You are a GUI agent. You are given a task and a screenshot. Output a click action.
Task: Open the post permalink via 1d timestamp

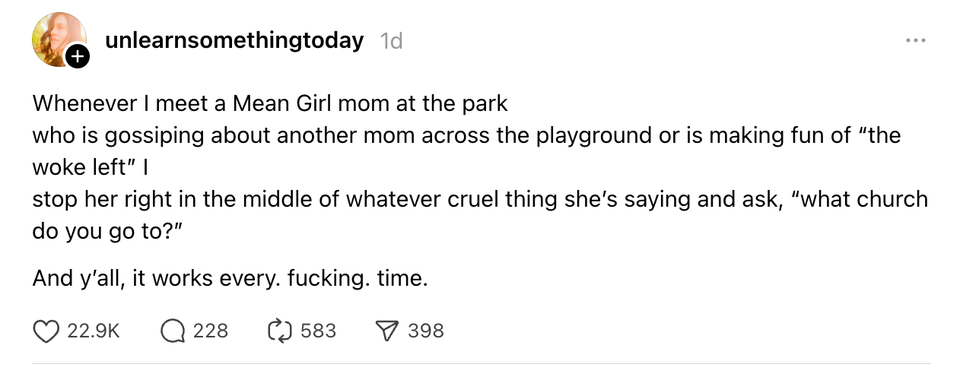(391, 41)
